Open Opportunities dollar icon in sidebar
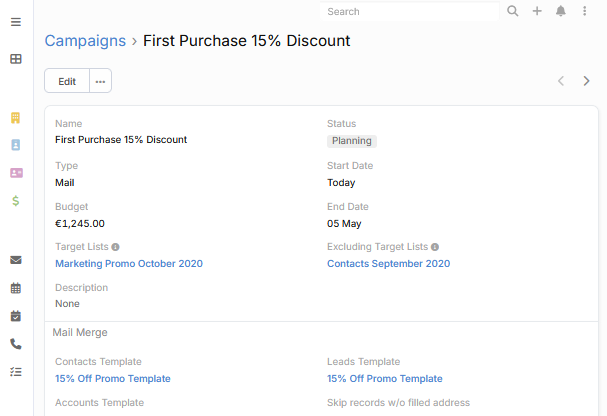The width and height of the screenshot is (607, 416). [x=16, y=201]
